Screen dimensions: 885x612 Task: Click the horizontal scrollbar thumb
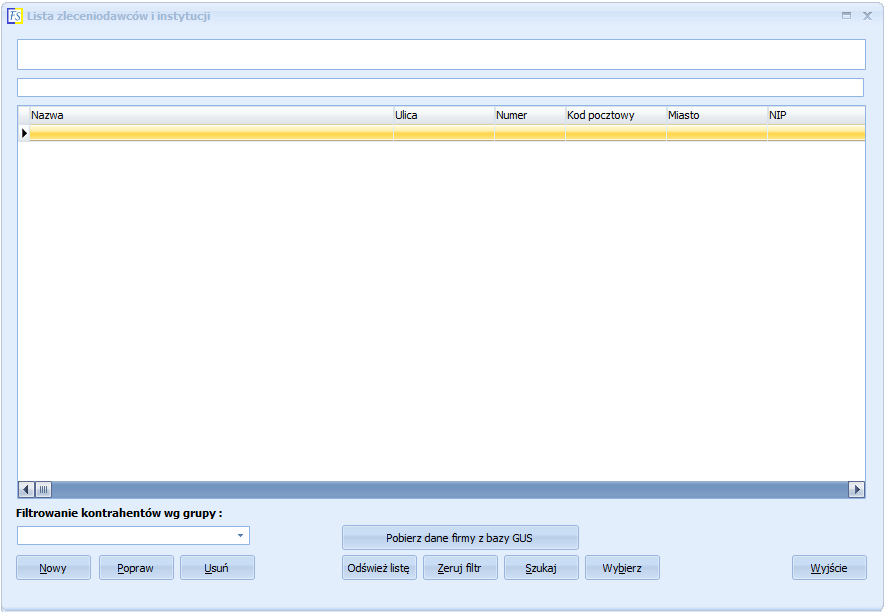click(x=43, y=489)
